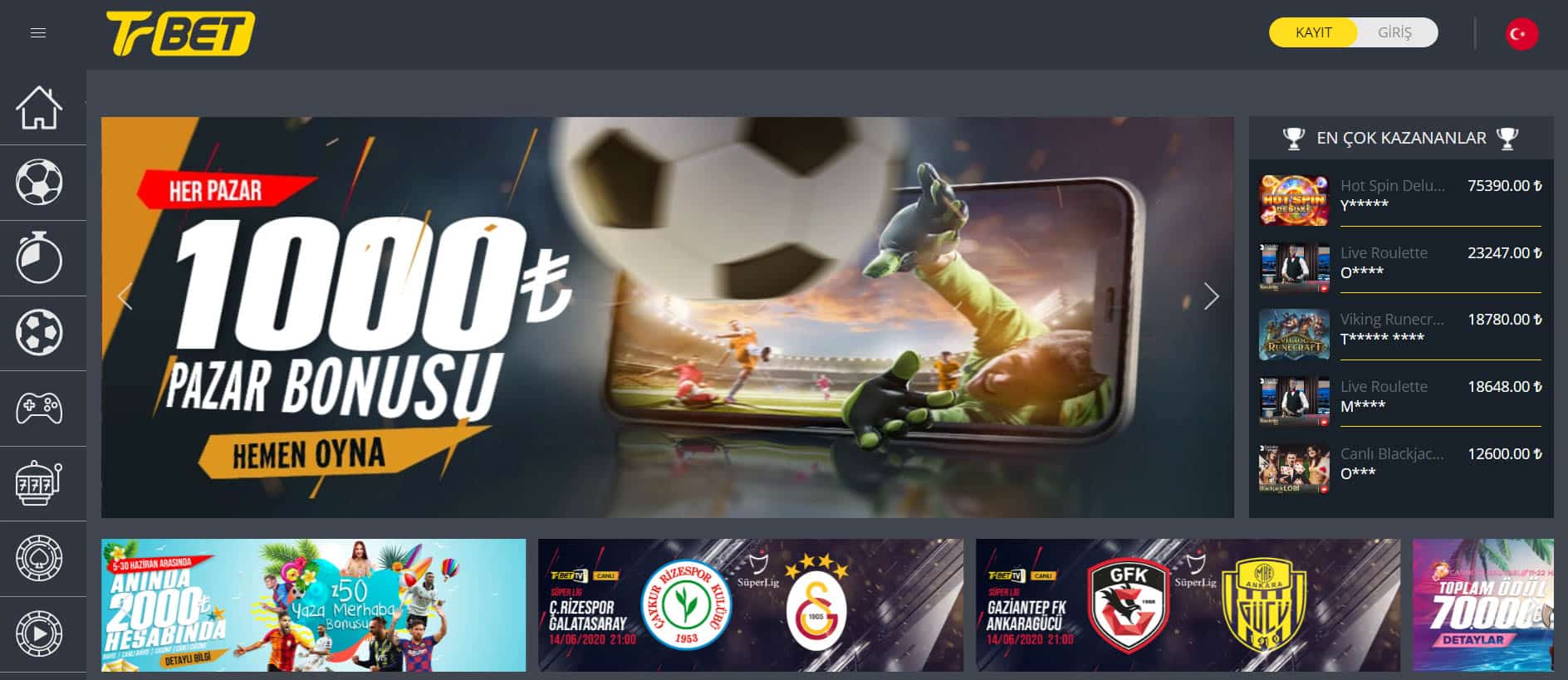
Task: Open the Hot Spin Deluxe winner entry
Action: coord(1401,200)
